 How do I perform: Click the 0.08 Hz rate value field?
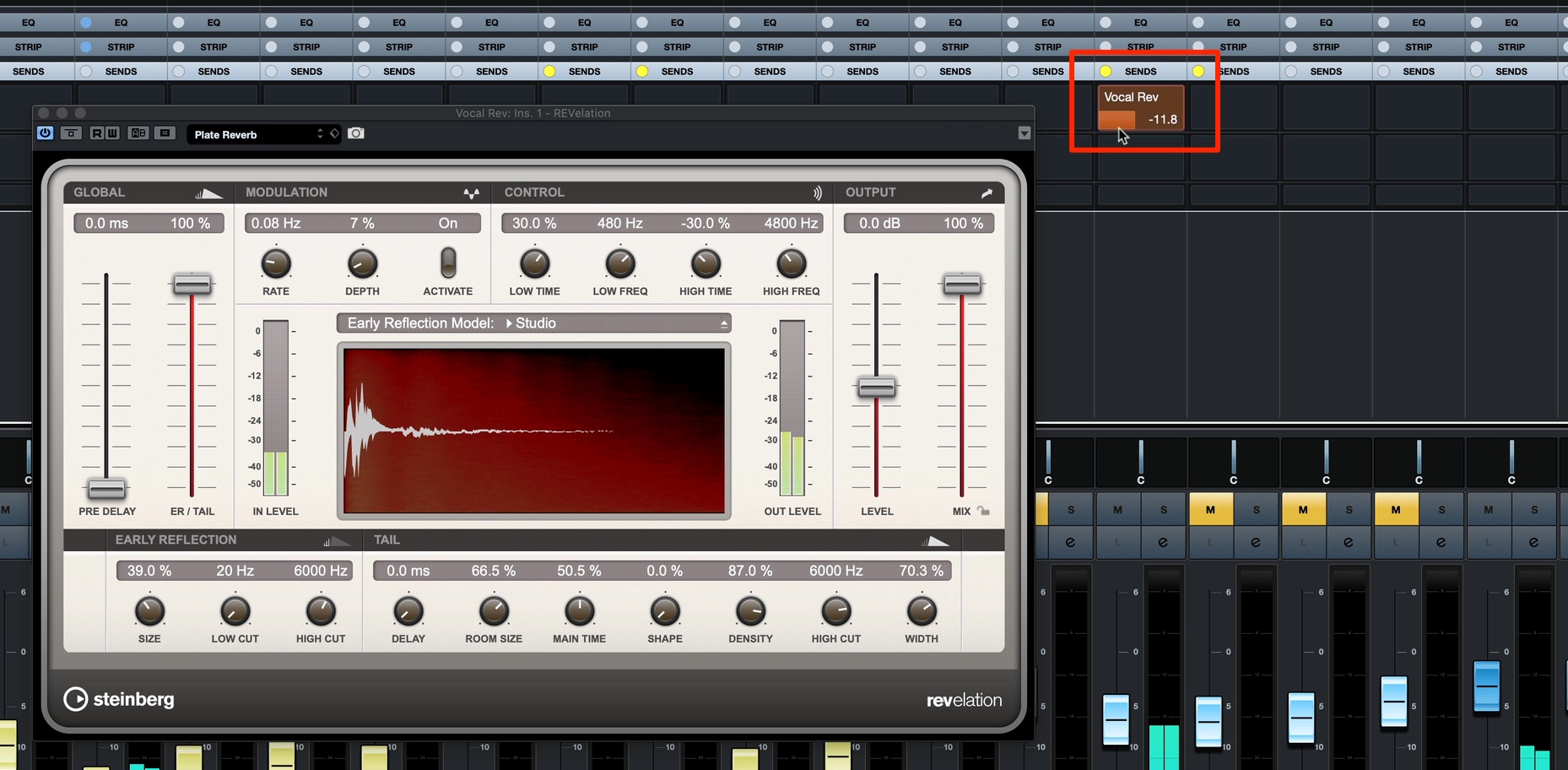coord(276,223)
